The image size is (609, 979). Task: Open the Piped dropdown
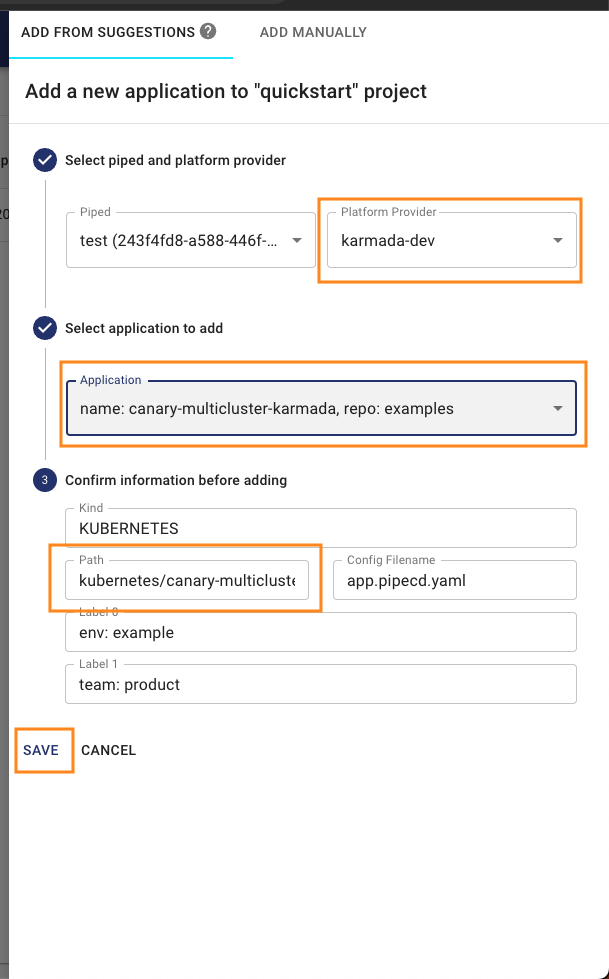pos(191,240)
